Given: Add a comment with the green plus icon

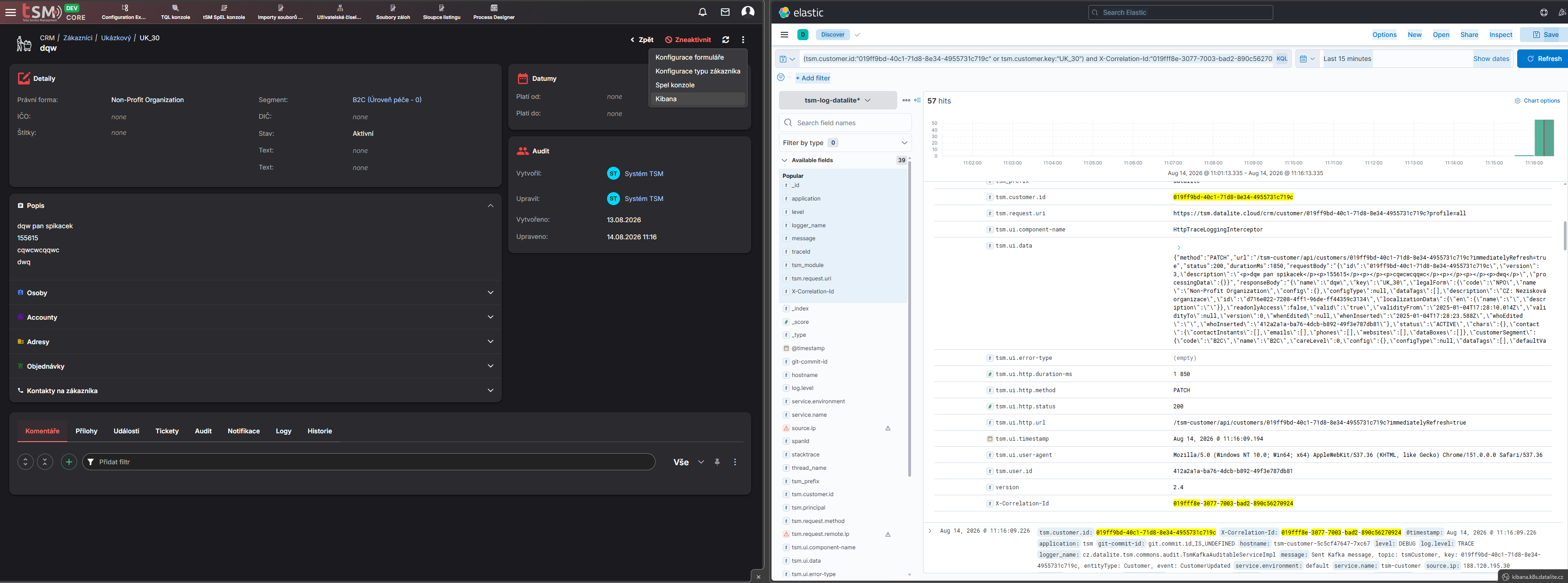Looking at the screenshot, I should 69,462.
